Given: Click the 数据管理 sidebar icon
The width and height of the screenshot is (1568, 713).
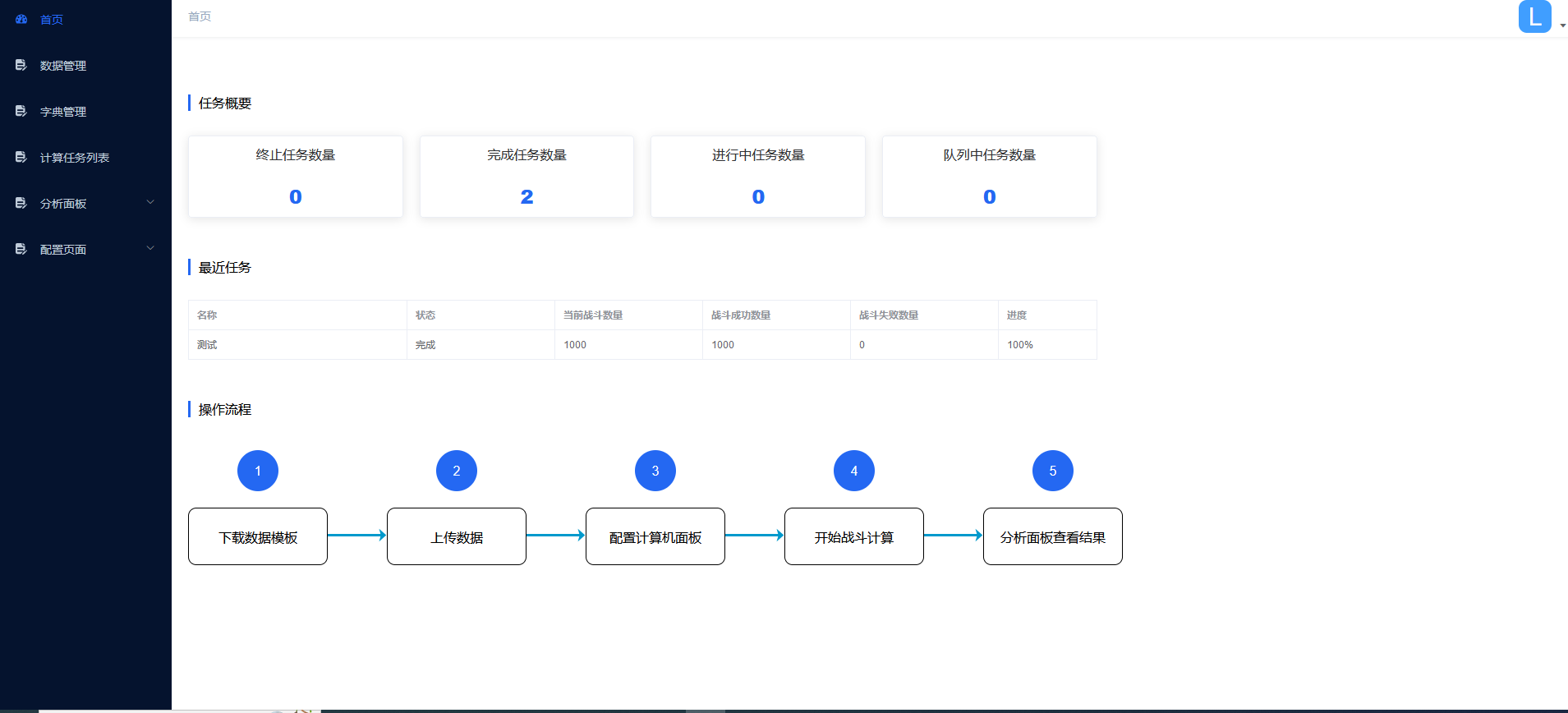Looking at the screenshot, I should pyautogui.click(x=21, y=65).
